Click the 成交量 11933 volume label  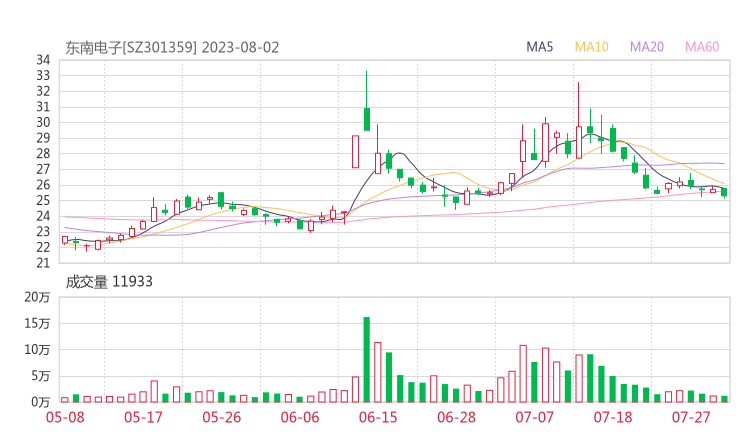(109, 282)
